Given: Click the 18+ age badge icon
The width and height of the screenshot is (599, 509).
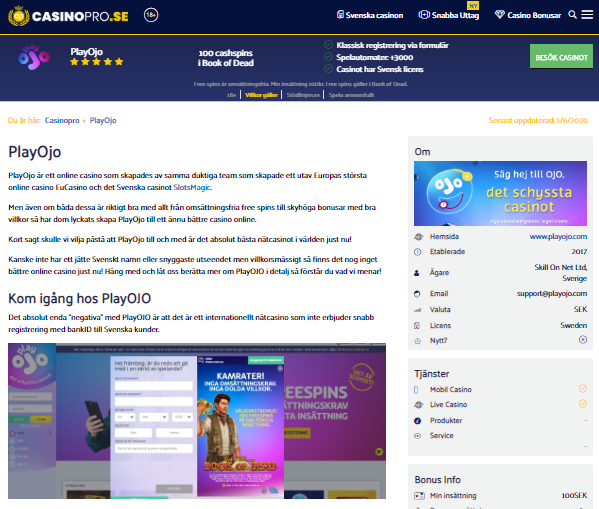Looking at the screenshot, I should pyautogui.click(x=151, y=15).
